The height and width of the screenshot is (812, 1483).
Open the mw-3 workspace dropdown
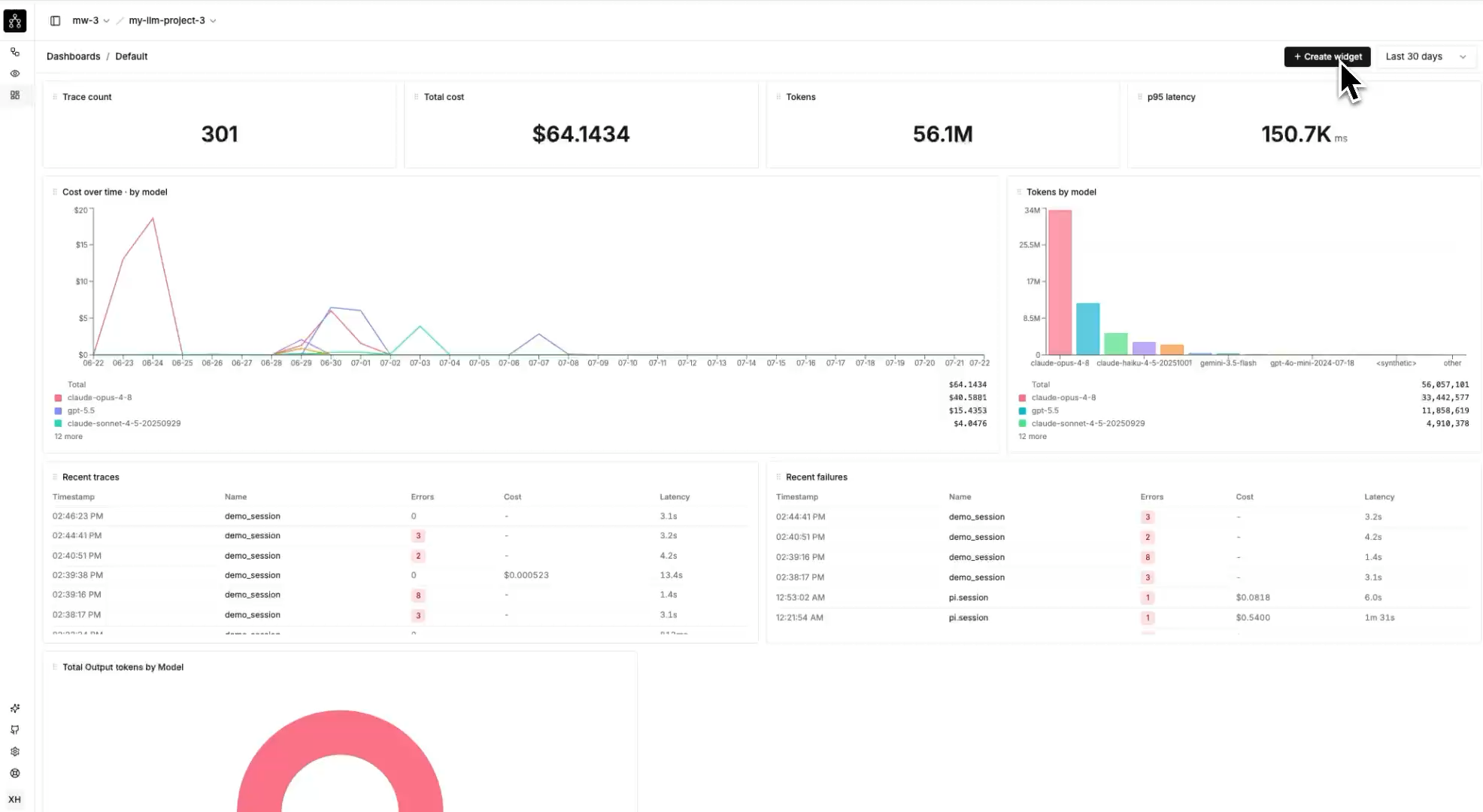(x=91, y=21)
